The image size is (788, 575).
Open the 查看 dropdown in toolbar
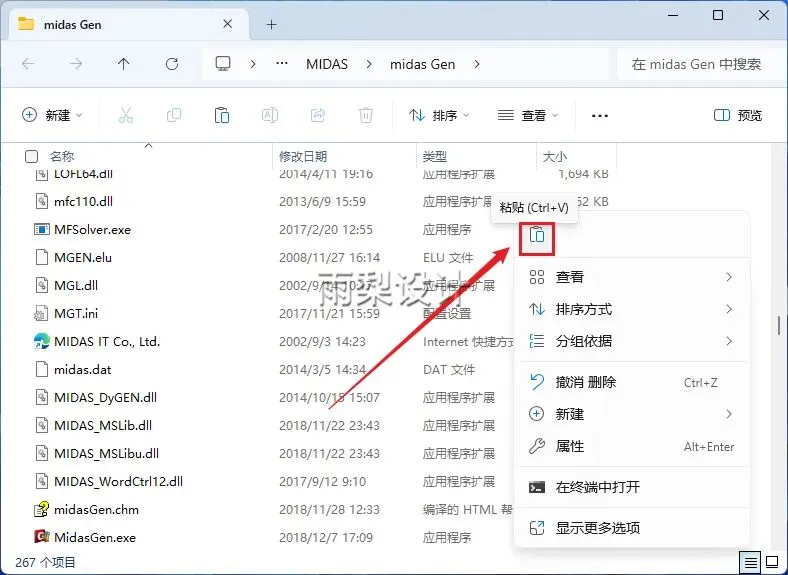[528, 116]
